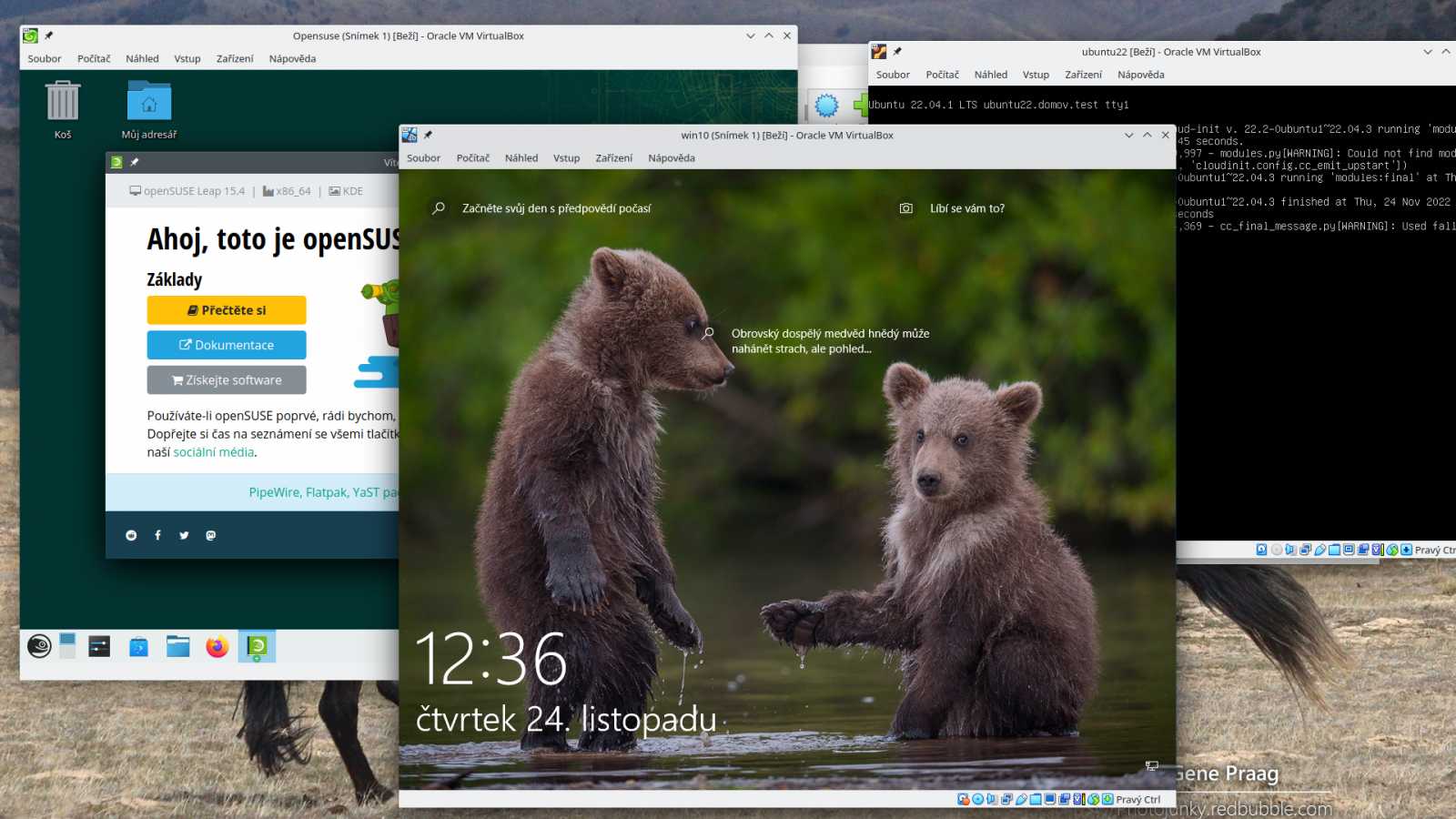Click 'Líbí se vám to?' text
1456x819 pixels.
(967, 208)
